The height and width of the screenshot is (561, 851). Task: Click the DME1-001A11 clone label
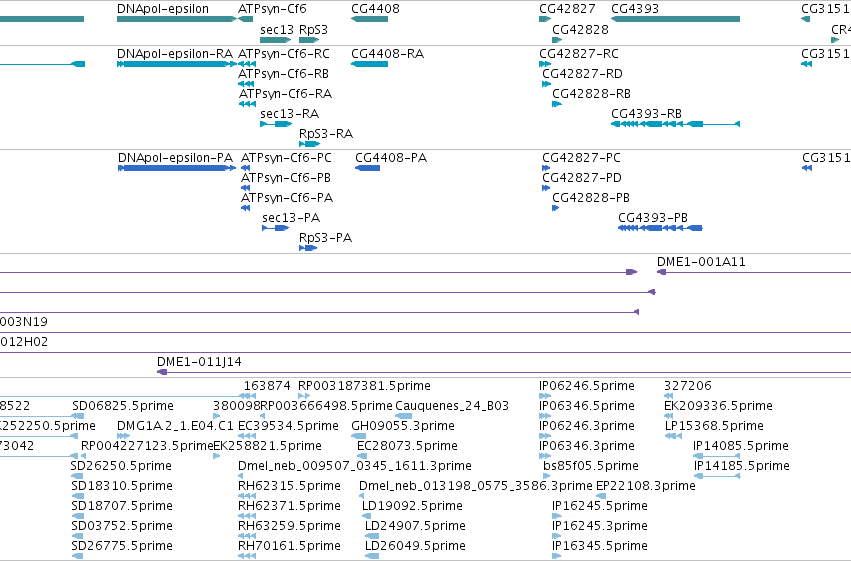[x=701, y=262]
